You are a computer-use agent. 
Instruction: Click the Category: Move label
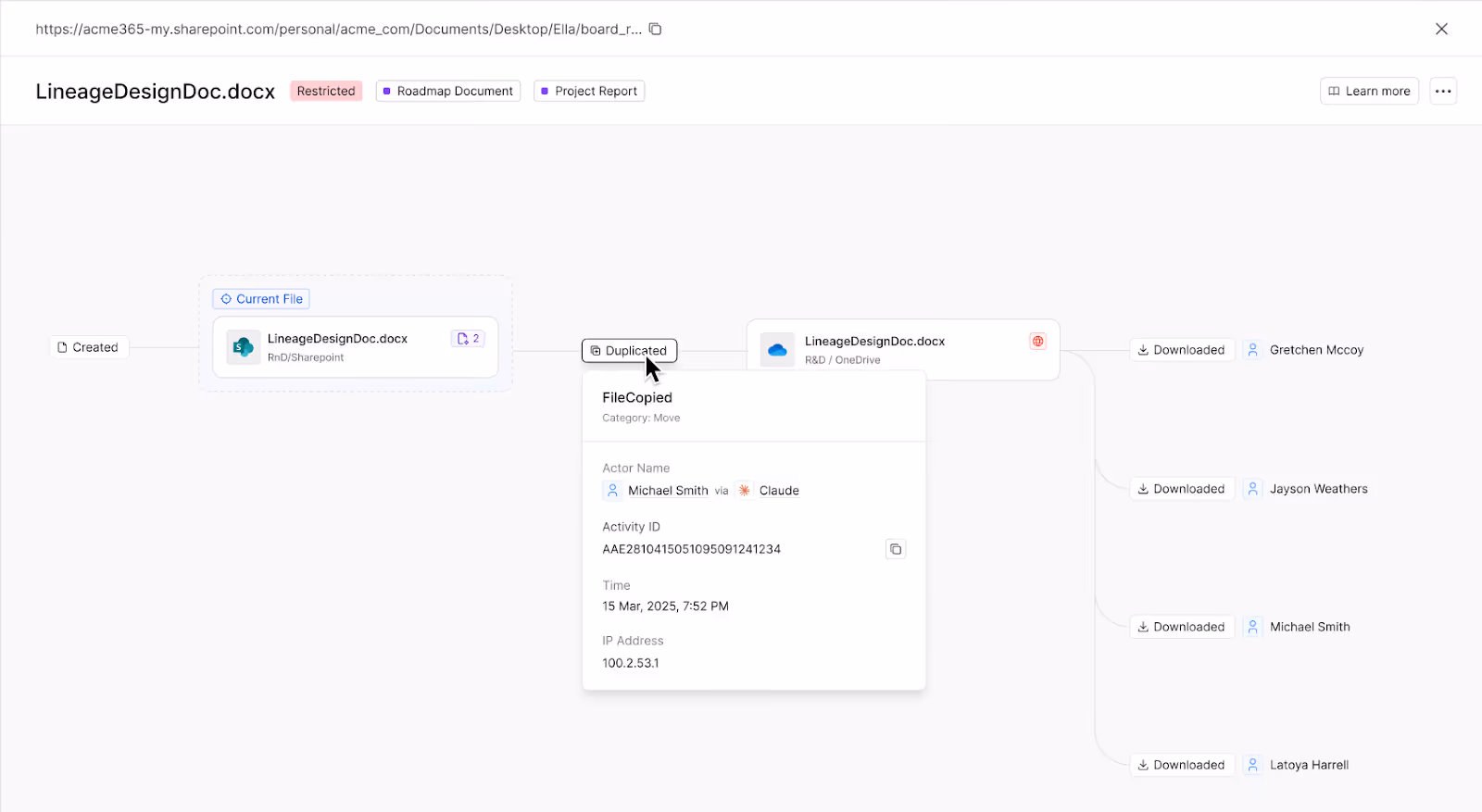coord(641,418)
